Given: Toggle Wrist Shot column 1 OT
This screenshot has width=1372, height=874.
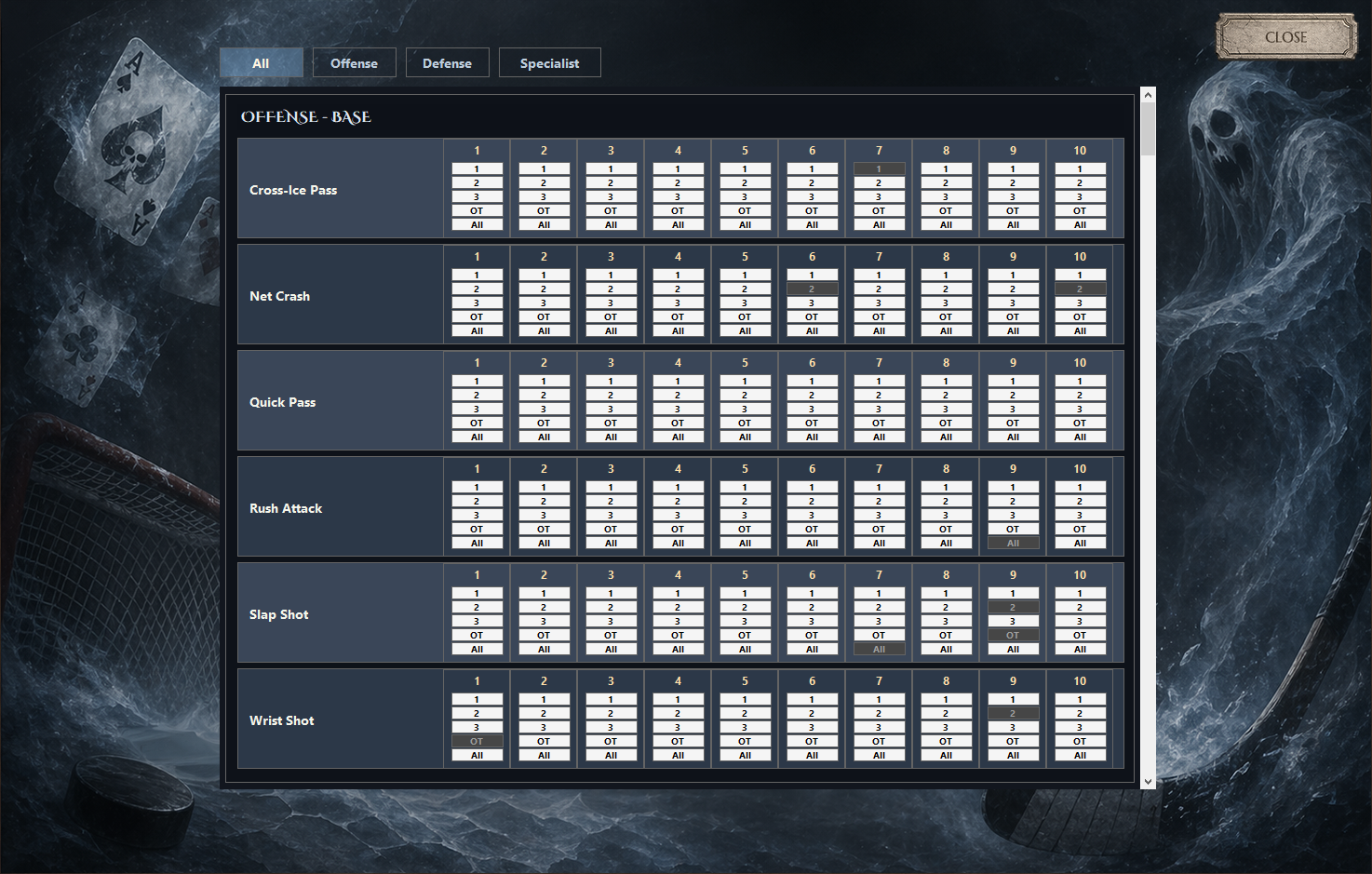Looking at the screenshot, I should [477, 742].
